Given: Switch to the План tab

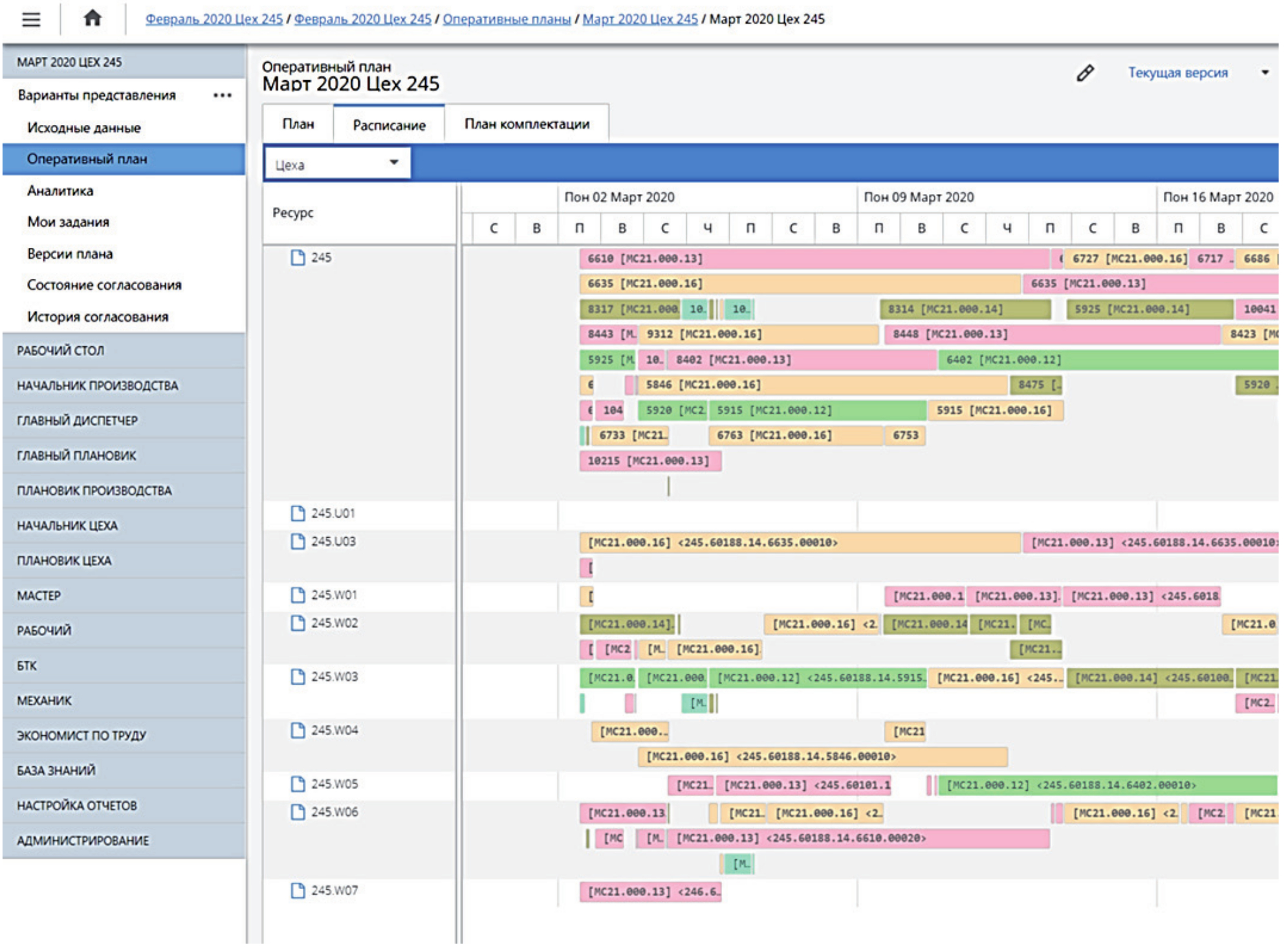Looking at the screenshot, I should tap(298, 124).
